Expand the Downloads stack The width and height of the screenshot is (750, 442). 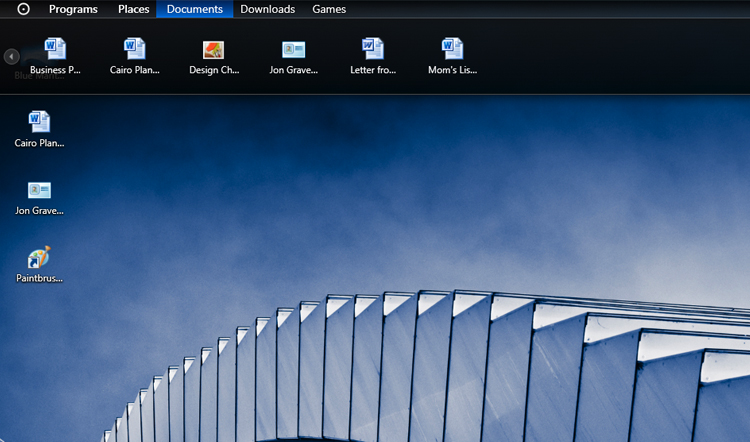pos(267,9)
